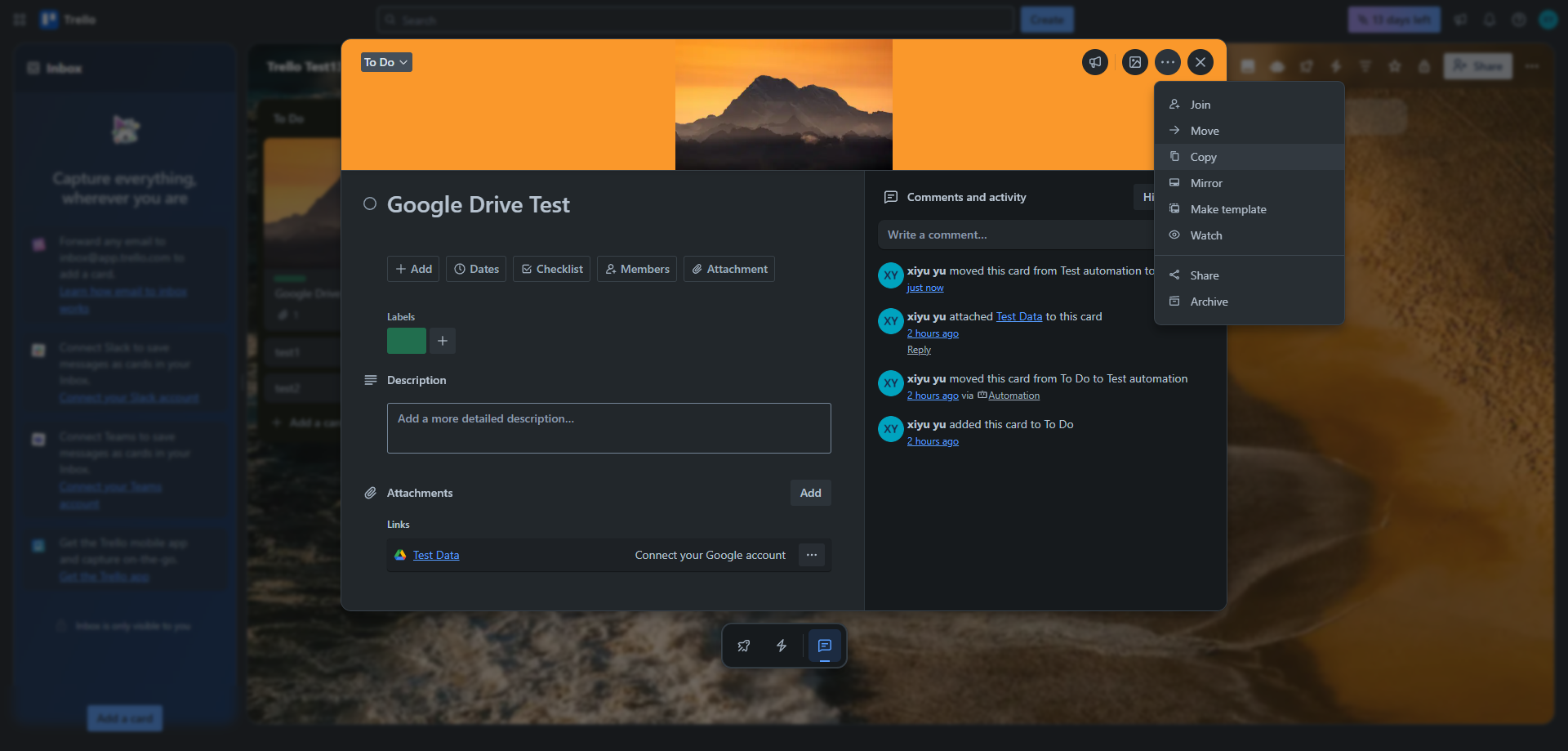Viewport: 1568px width, 751px height.
Task: Click Add in the Attachments section
Action: coord(811,493)
